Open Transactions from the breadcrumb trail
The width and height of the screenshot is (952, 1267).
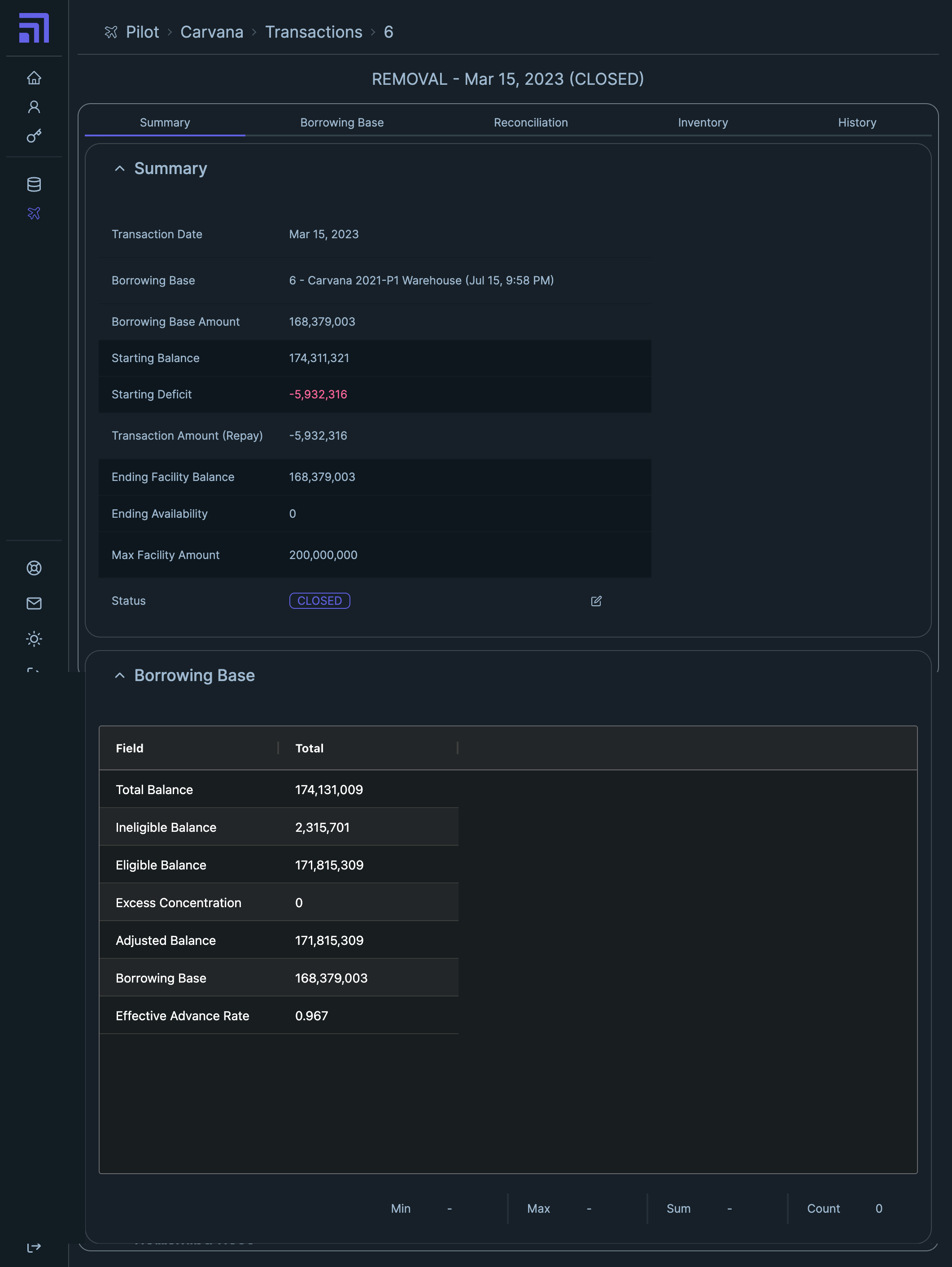314,32
